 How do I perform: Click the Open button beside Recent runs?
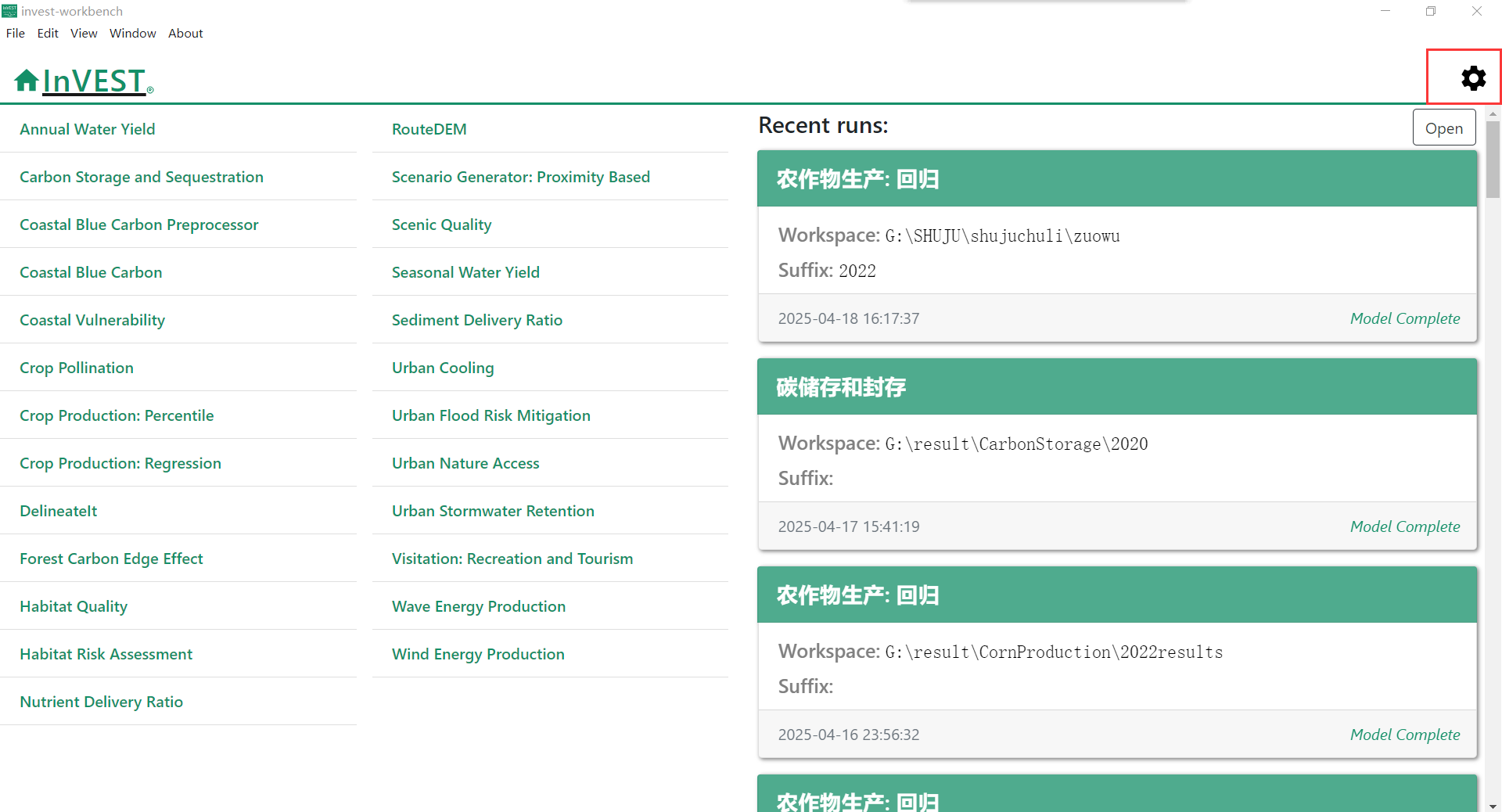click(1444, 128)
